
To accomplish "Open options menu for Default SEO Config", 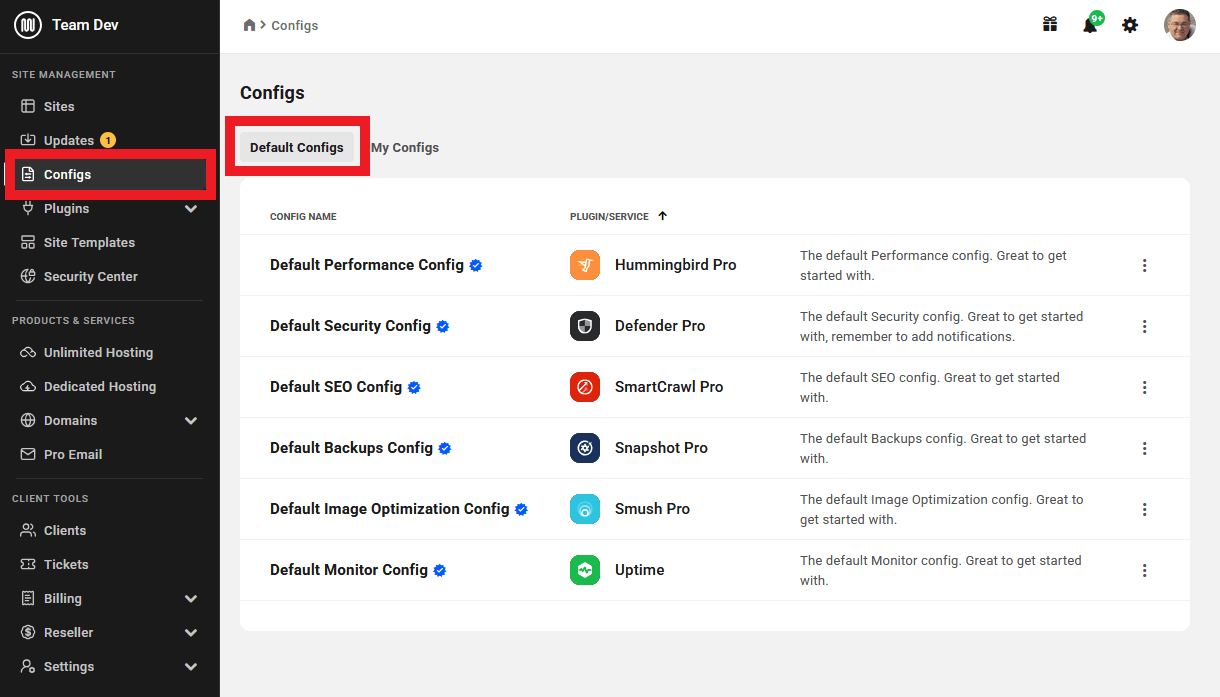I will (1145, 387).
